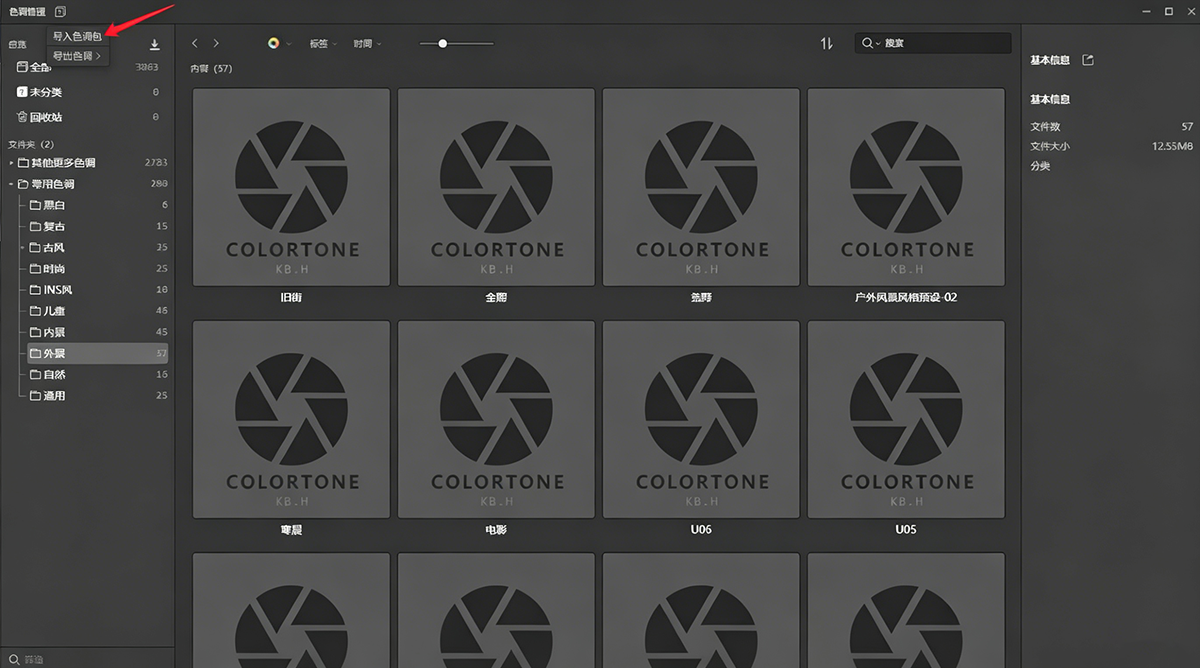
Task: Click the 回收站 trash icon
Action: pyautogui.click(x=22, y=117)
